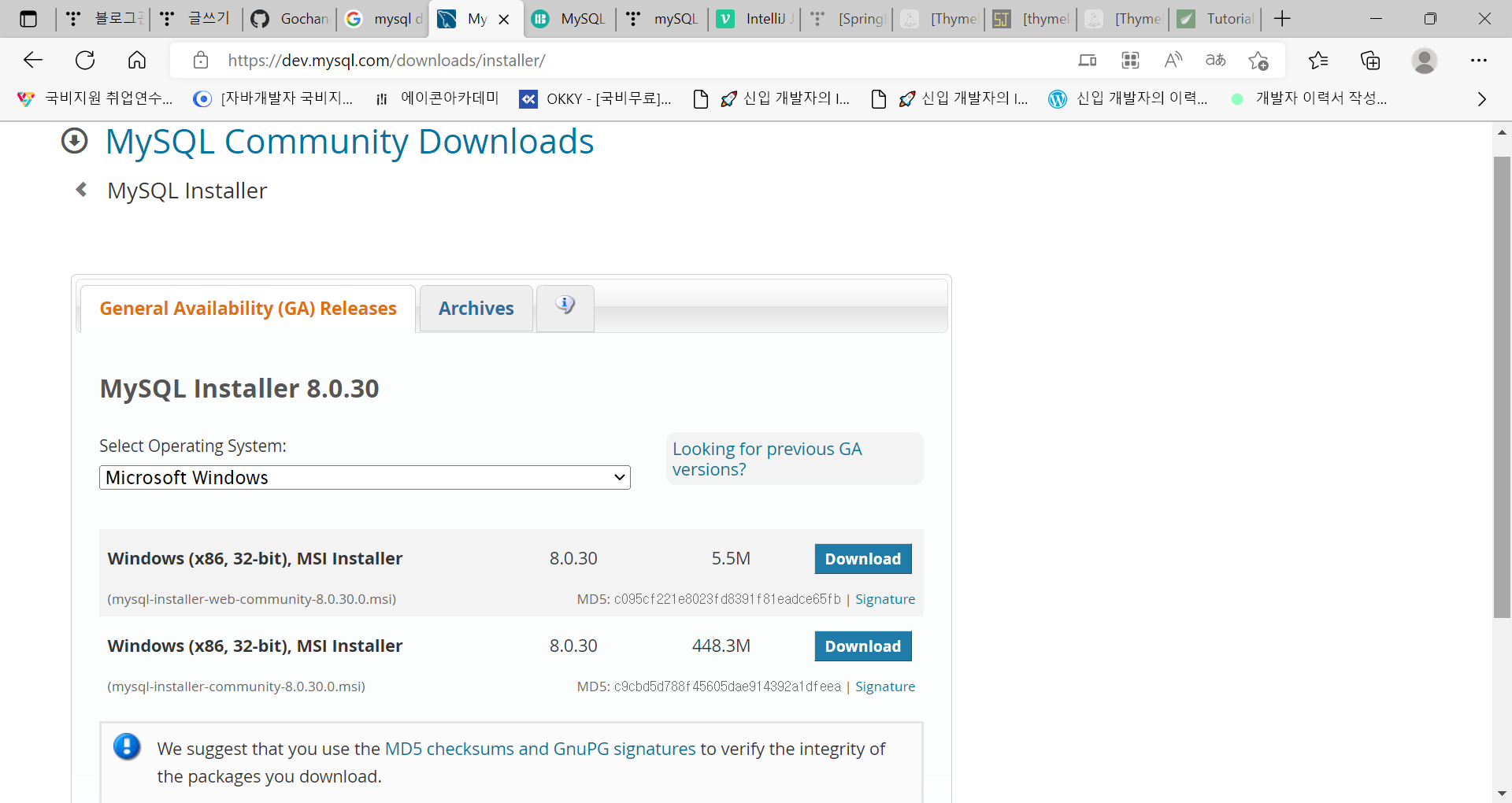Open the 에이콘아카데미 bookmark
The image size is (1512, 803).
click(437, 98)
